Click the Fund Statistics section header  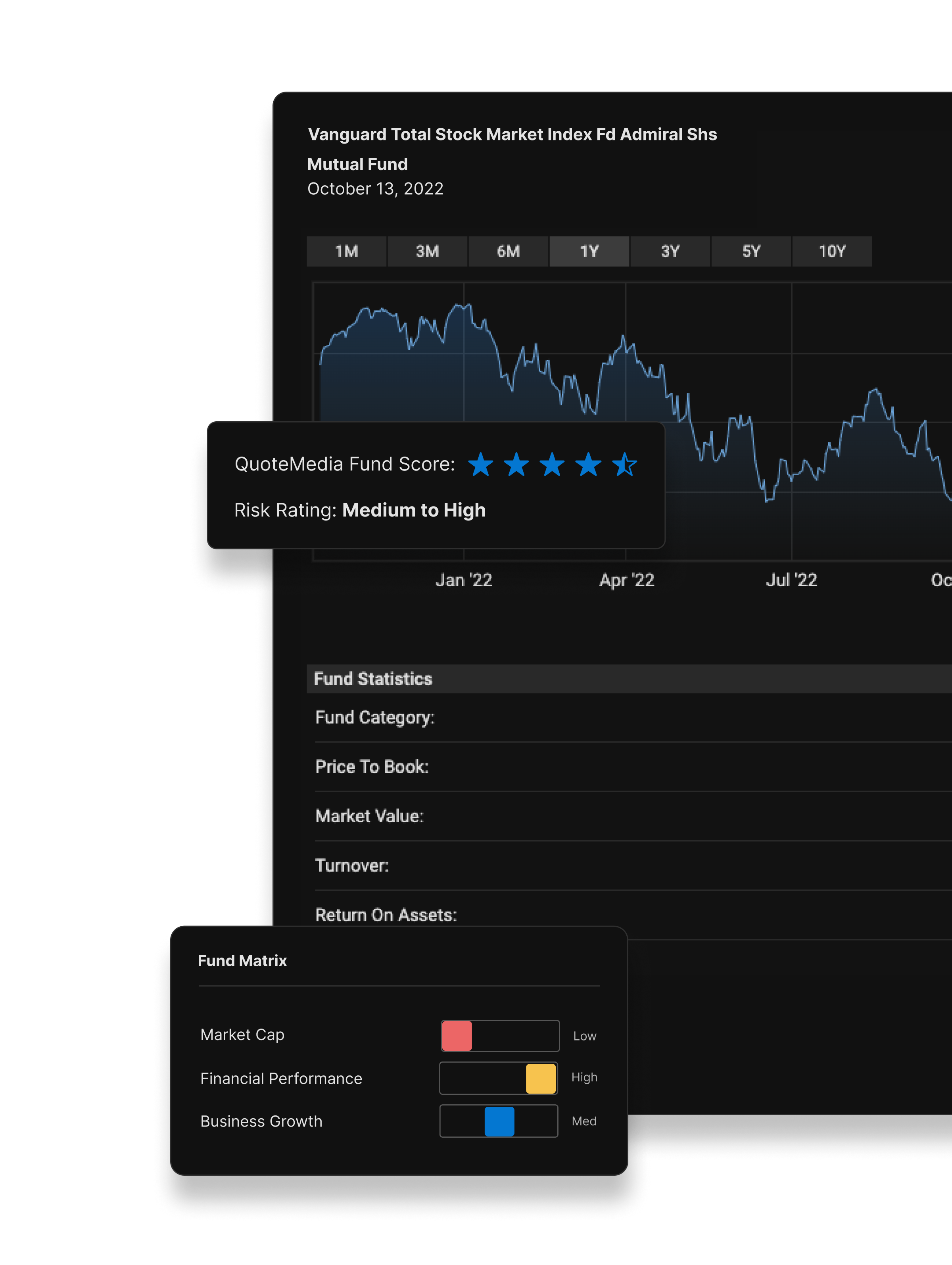coord(373,679)
